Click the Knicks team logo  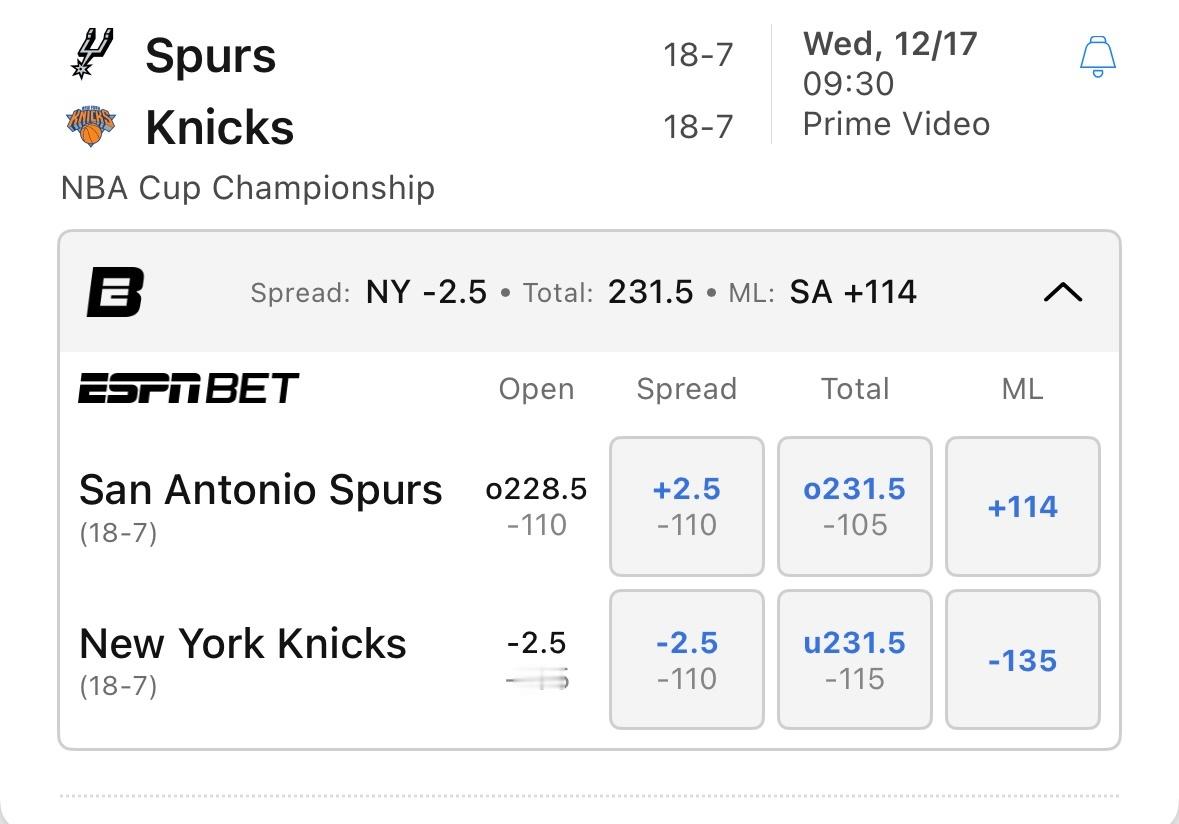tap(91, 127)
